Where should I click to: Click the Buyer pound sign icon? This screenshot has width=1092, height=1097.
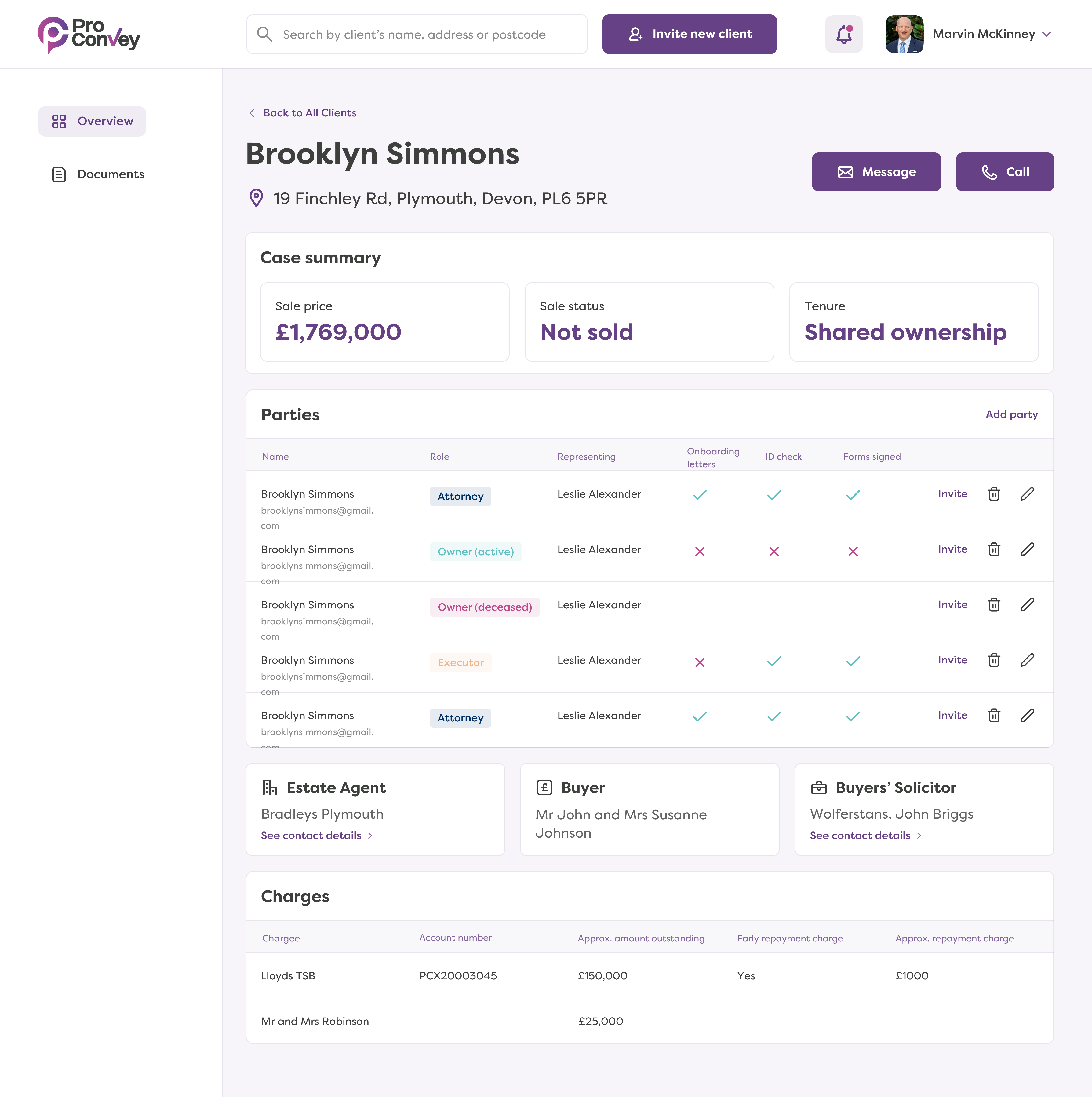pos(544,787)
